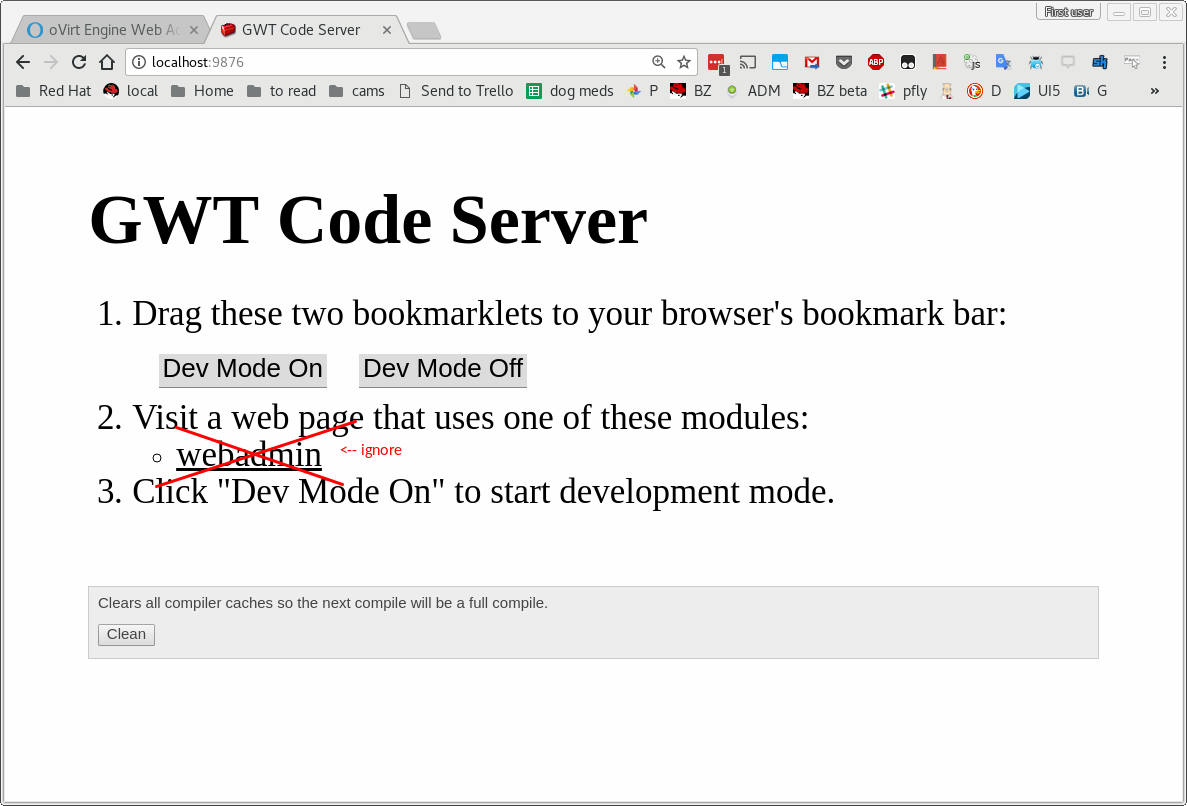Screen dimensions: 1187x806
Task: Reload the page
Action: [79, 62]
